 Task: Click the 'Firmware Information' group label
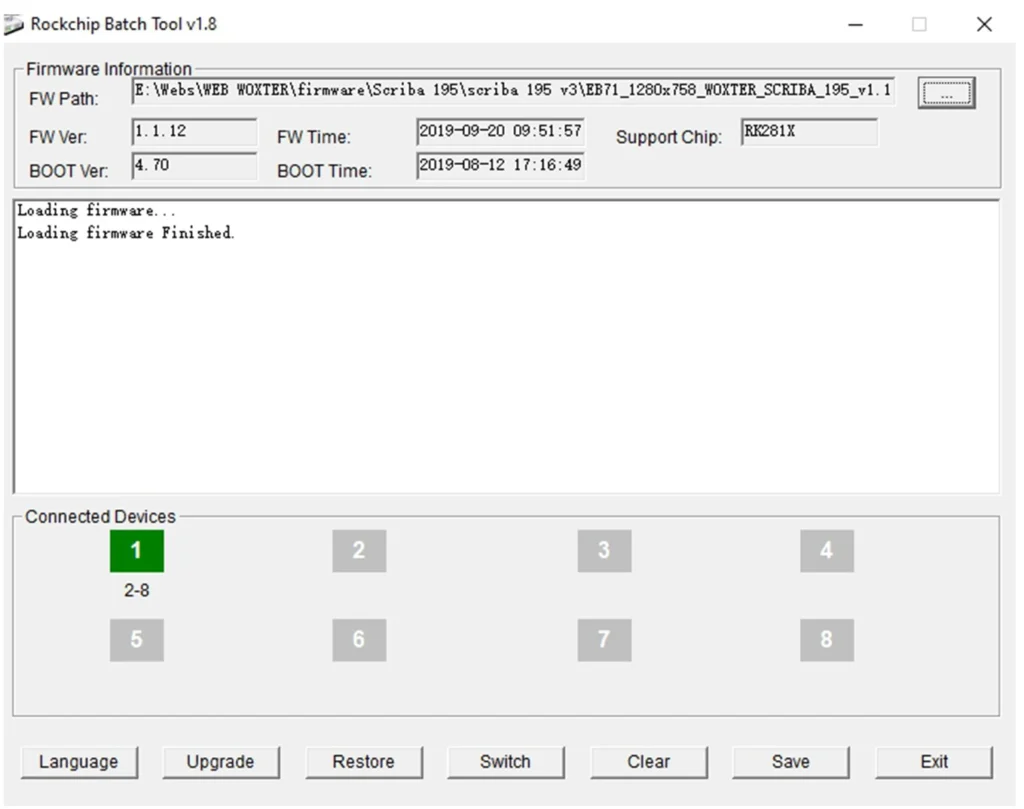[109, 69]
